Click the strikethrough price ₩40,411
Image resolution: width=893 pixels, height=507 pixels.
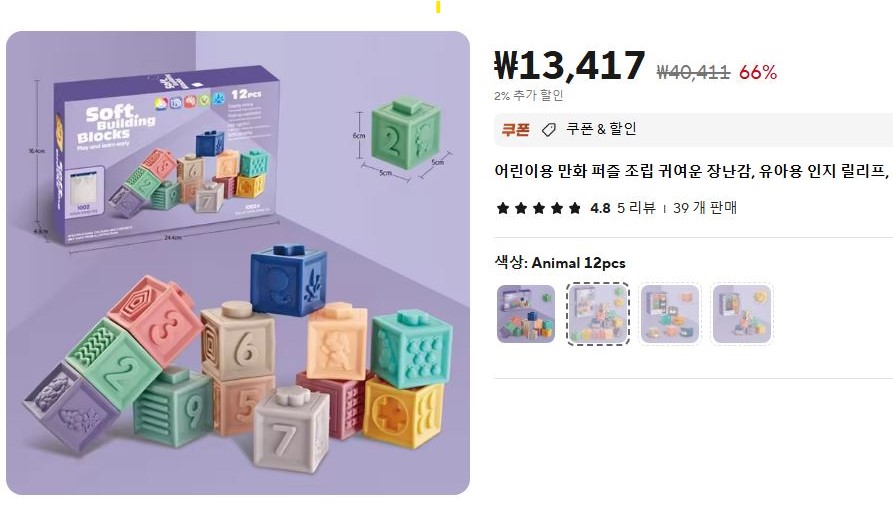(693, 72)
